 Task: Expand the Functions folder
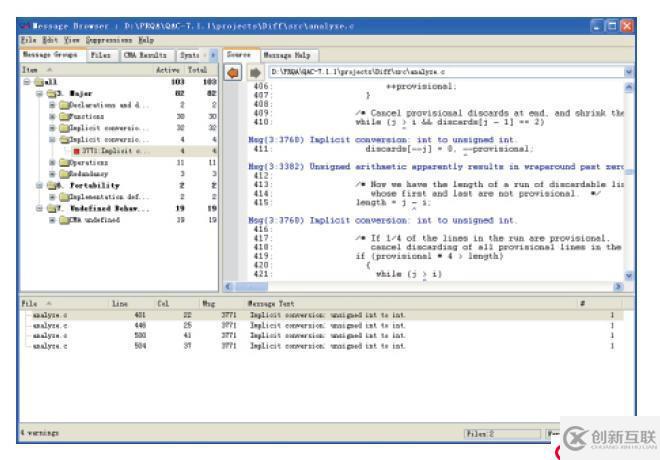[52, 117]
